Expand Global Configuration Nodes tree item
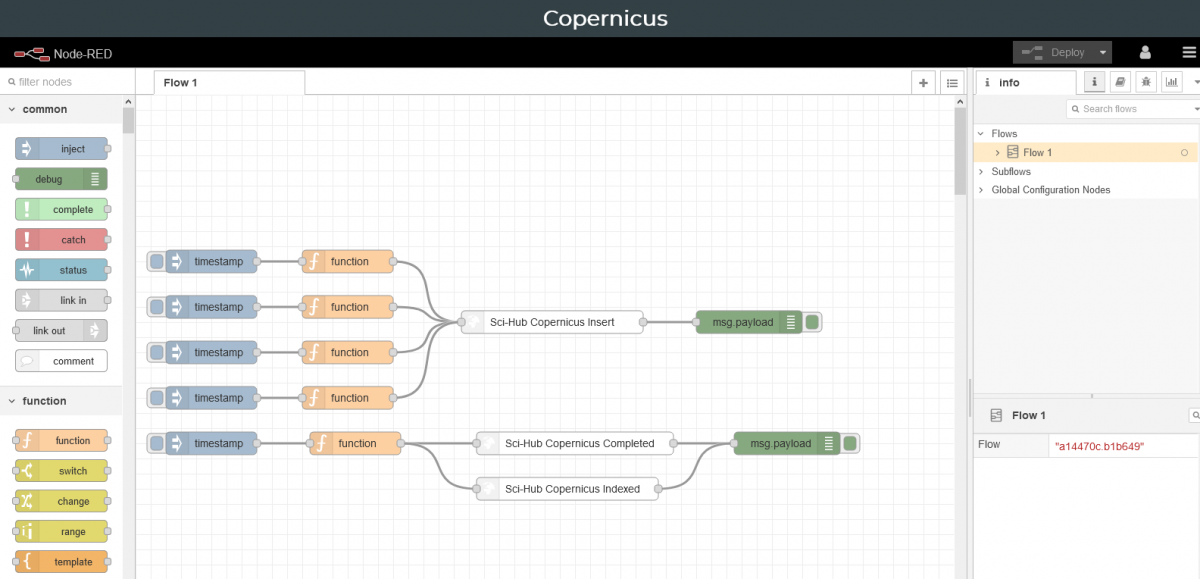 click(x=981, y=190)
